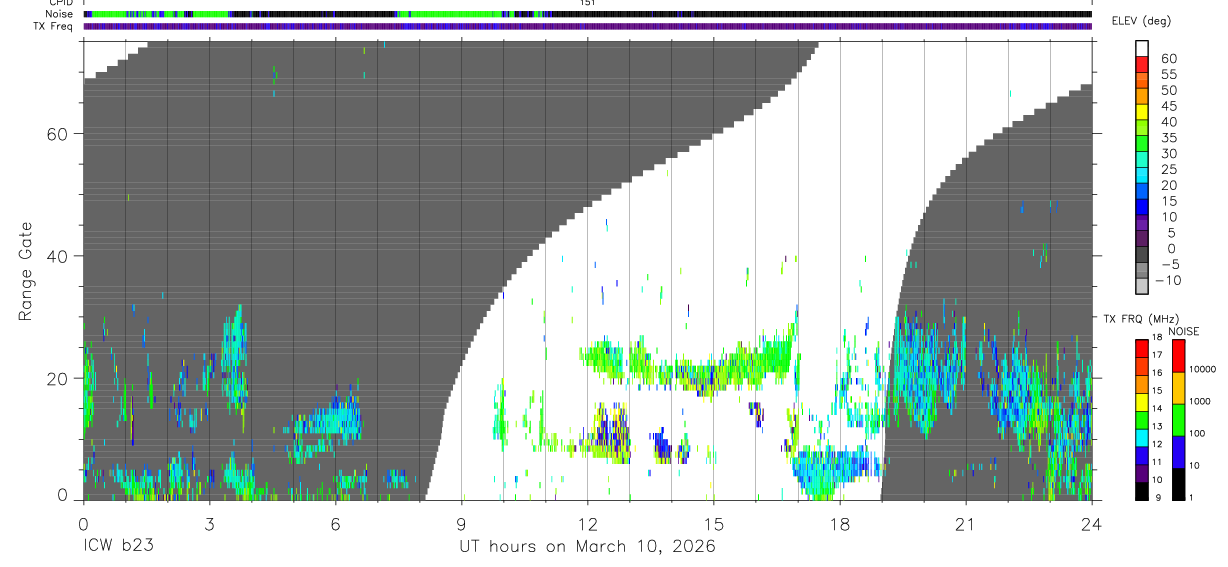Click the 'Range Gate' y-axis label
The image size is (1228, 567).
click(x=27, y=272)
